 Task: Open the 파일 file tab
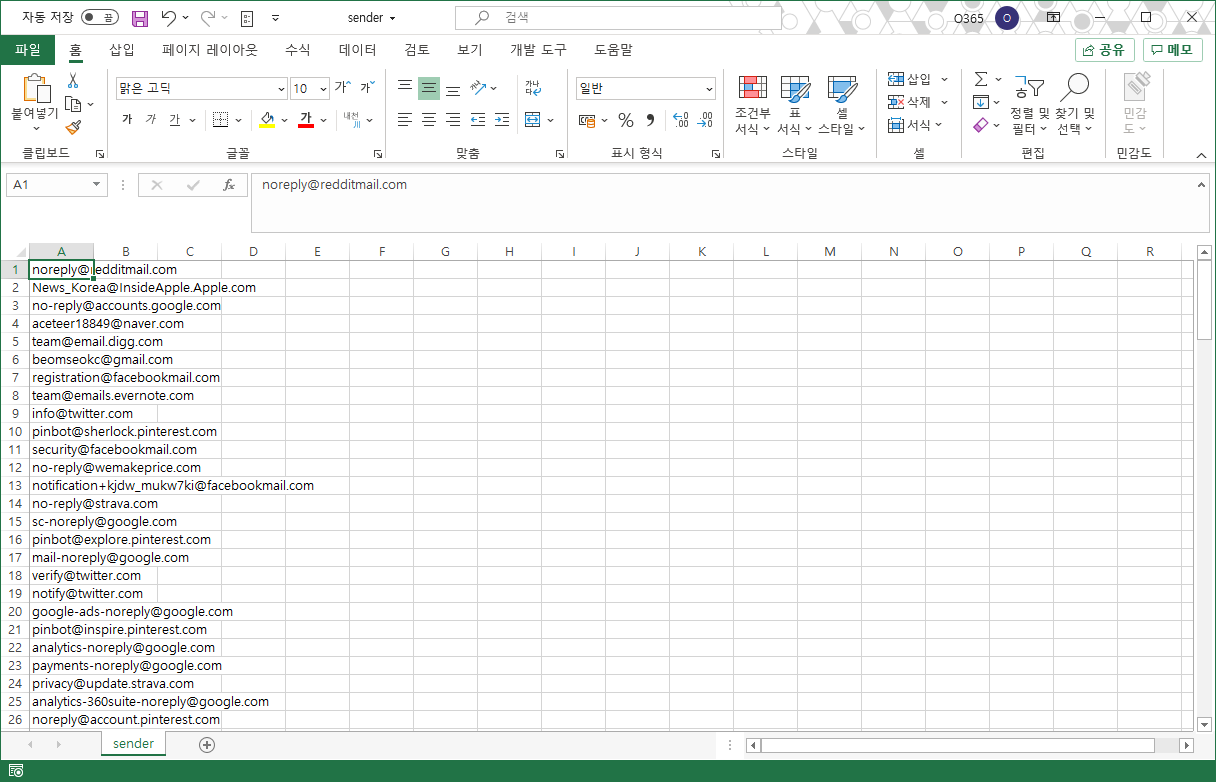pyautogui.click(x=28, y=50)
